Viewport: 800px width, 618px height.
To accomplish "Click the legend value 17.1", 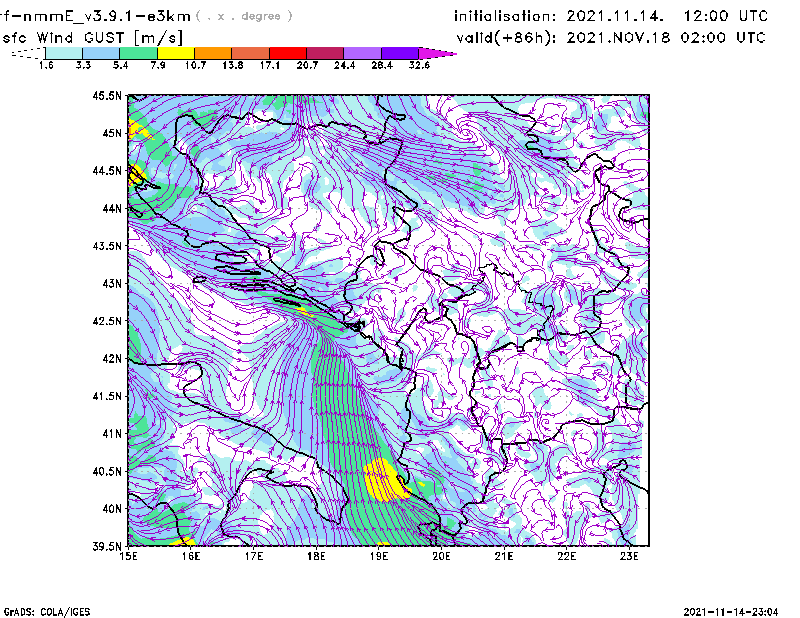I will click(x=270, y=65).
